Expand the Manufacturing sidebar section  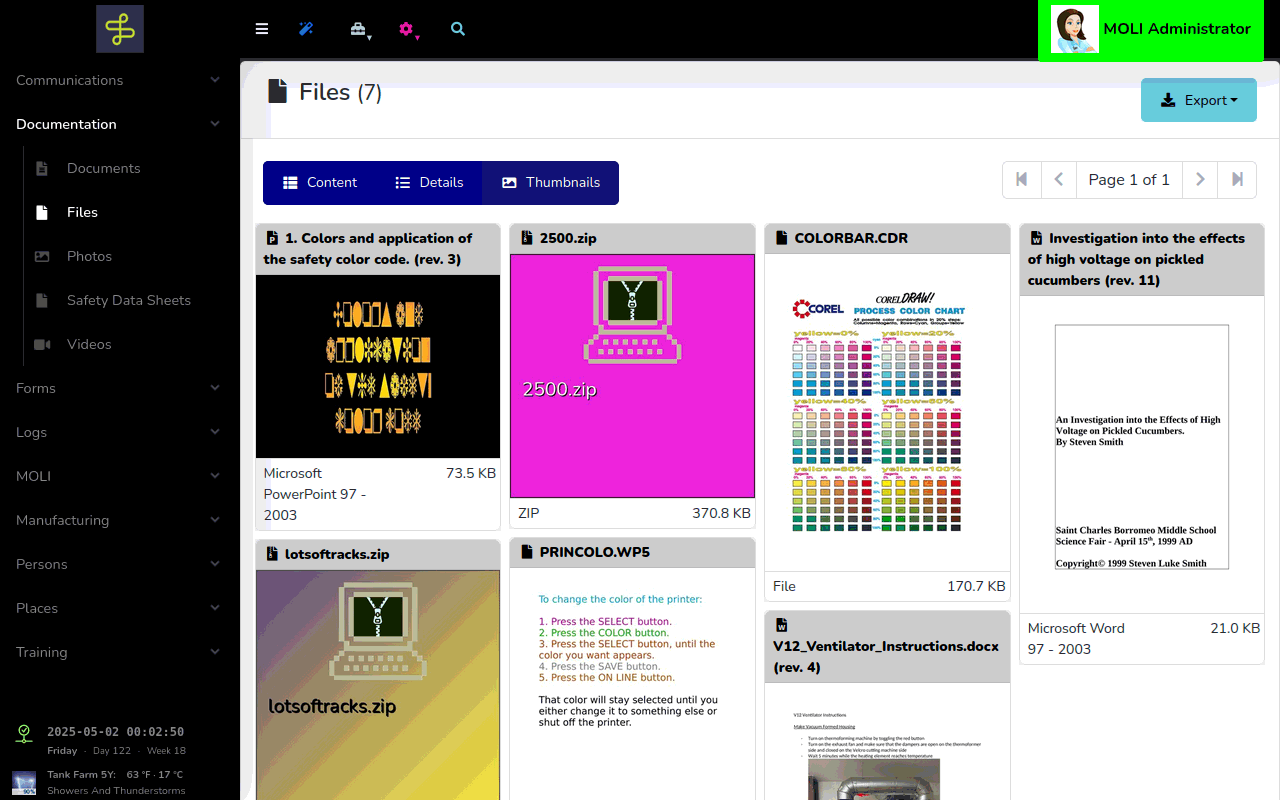pos(119,520)
